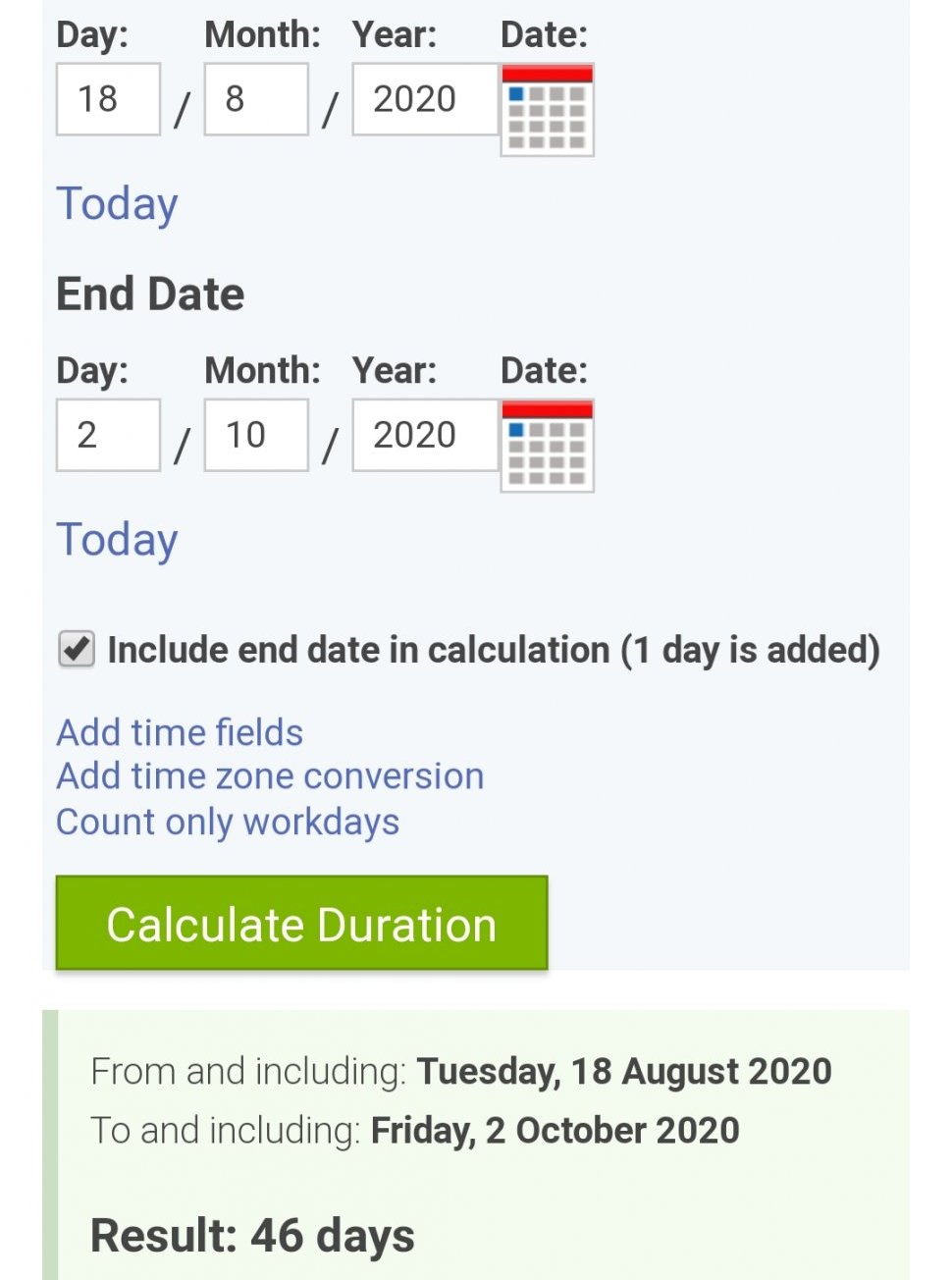Click the Add time fields link

click(180, 732)
